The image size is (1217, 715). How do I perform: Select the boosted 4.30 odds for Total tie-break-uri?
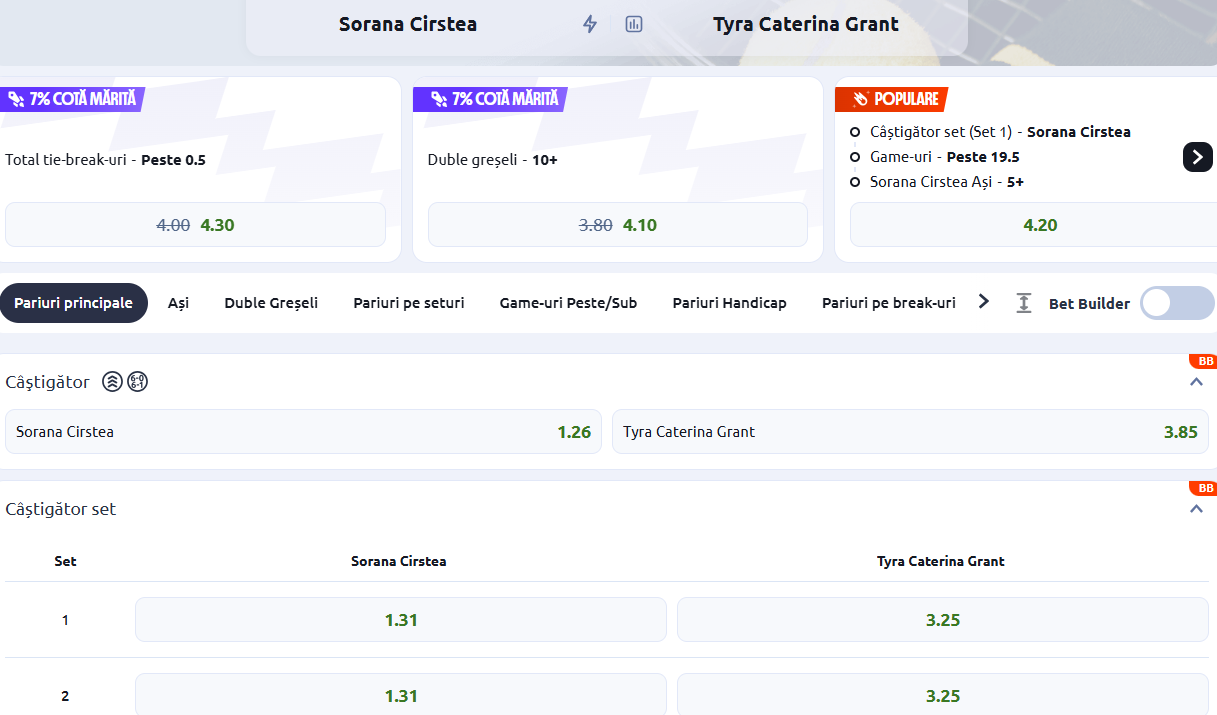pos(195,224)
